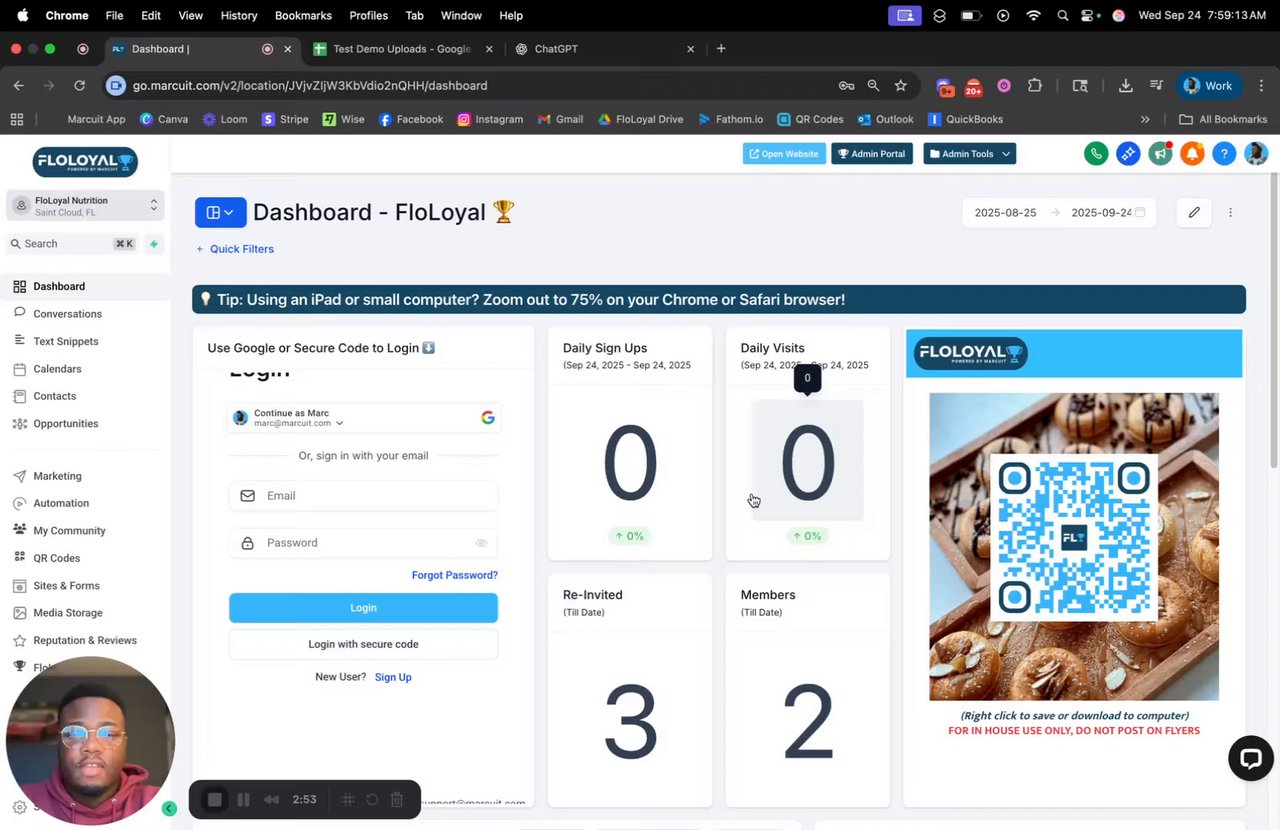This screenshot has height=830, width=1280.
Task: Show the password with the eye icon
Action: coord(481,543)
